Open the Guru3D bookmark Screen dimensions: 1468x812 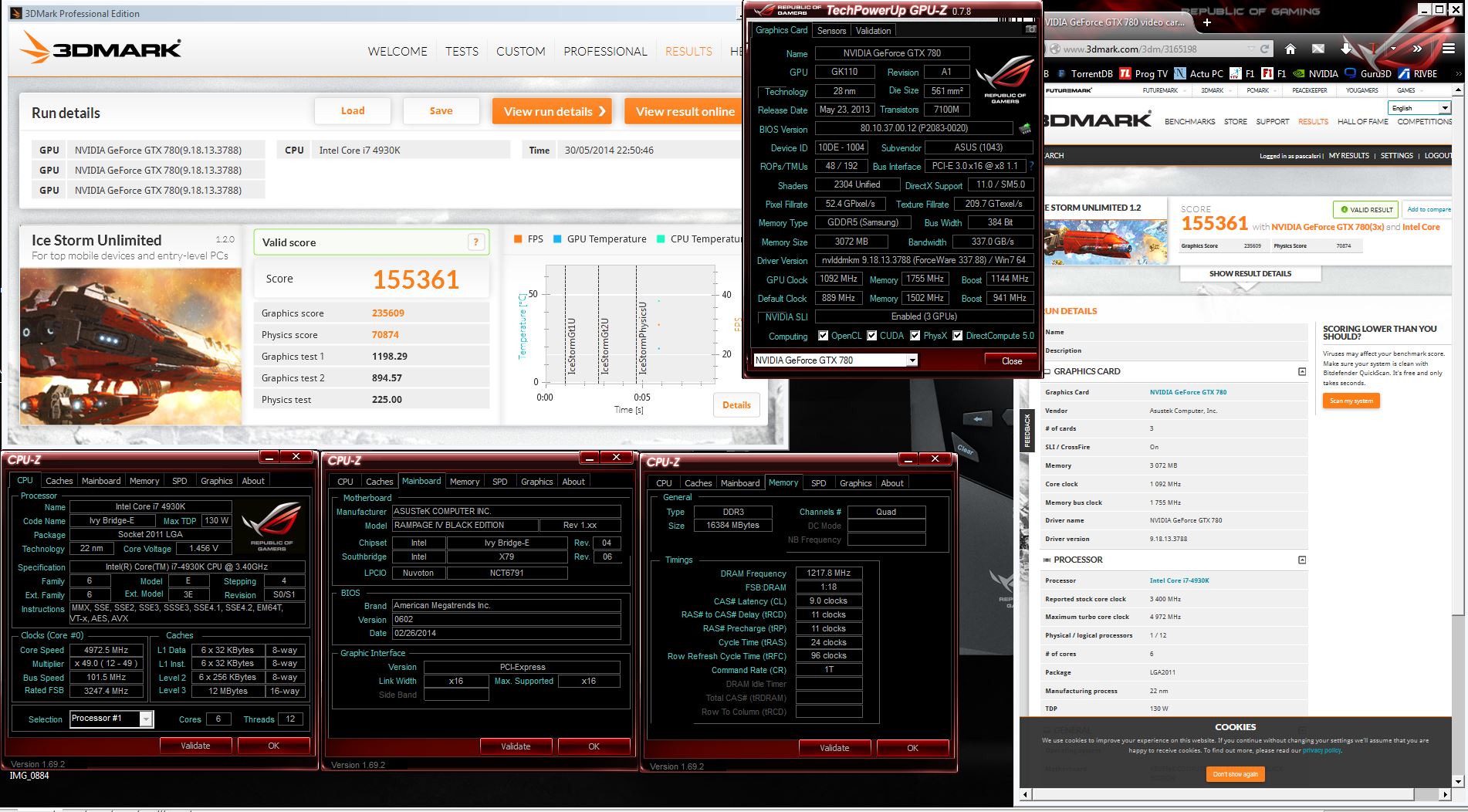coord(1368,74)
